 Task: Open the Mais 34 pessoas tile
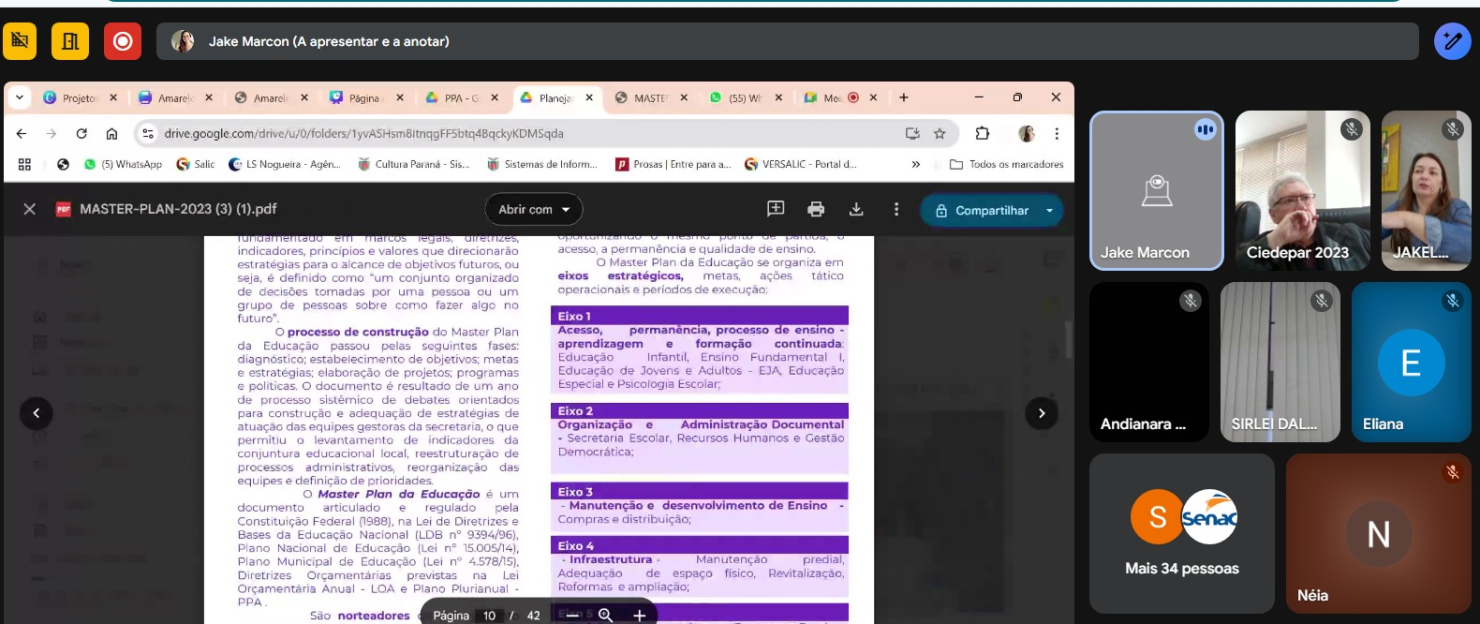tap(1182, 533)
